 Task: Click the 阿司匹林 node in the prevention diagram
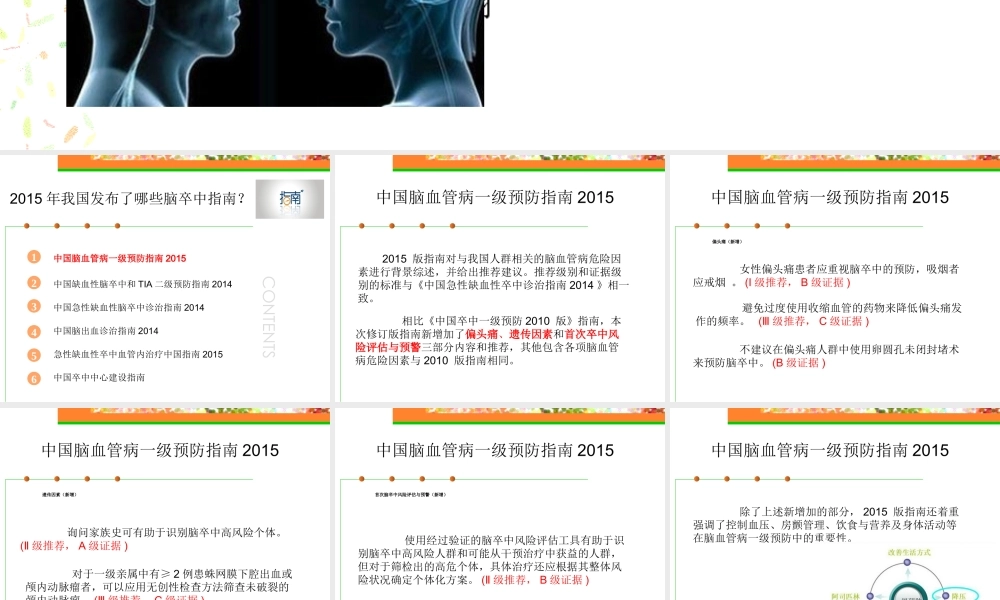pos(870,595)
